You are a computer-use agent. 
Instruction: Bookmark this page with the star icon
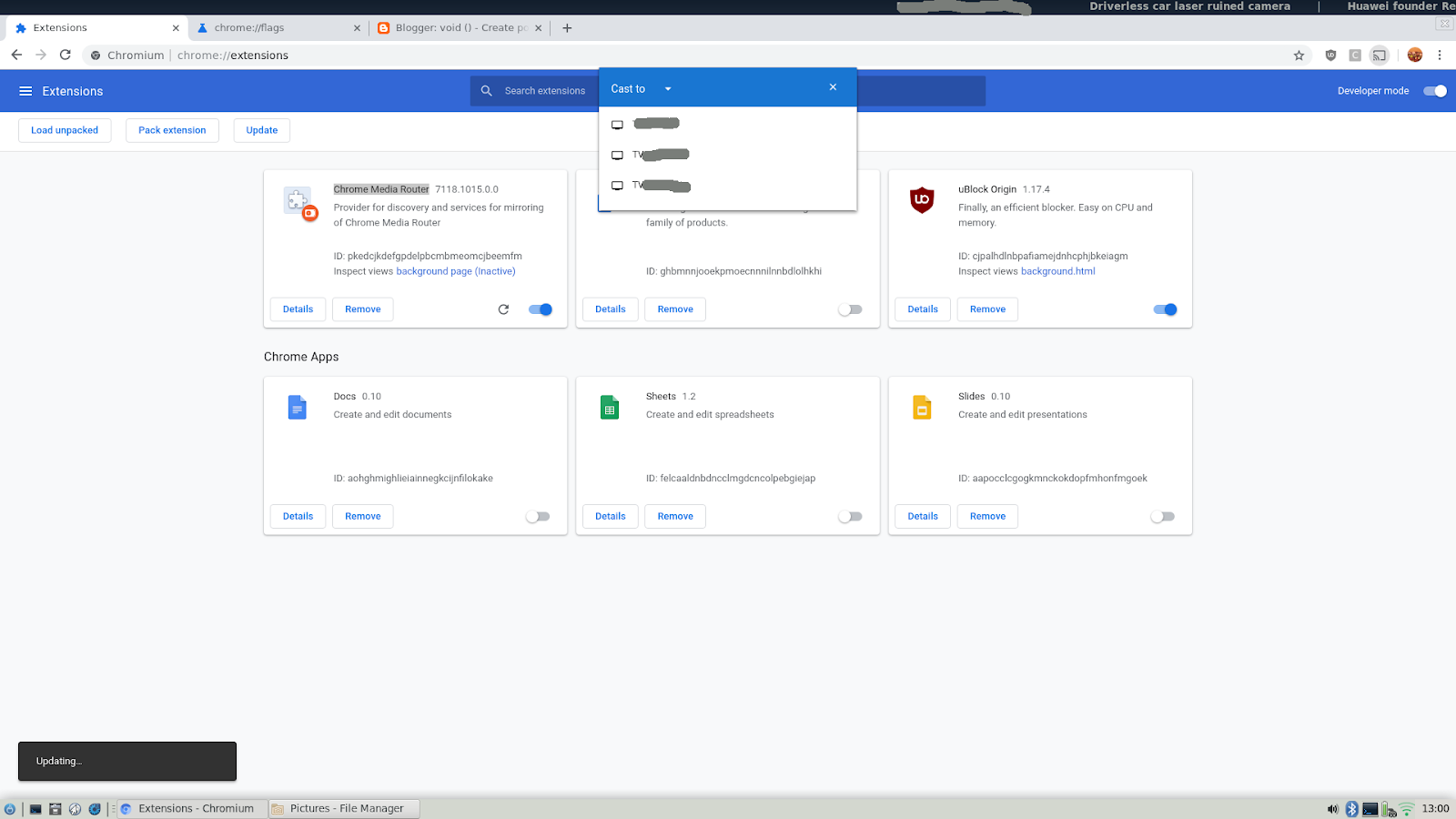pyautogui.click(x=1299, y=56)
